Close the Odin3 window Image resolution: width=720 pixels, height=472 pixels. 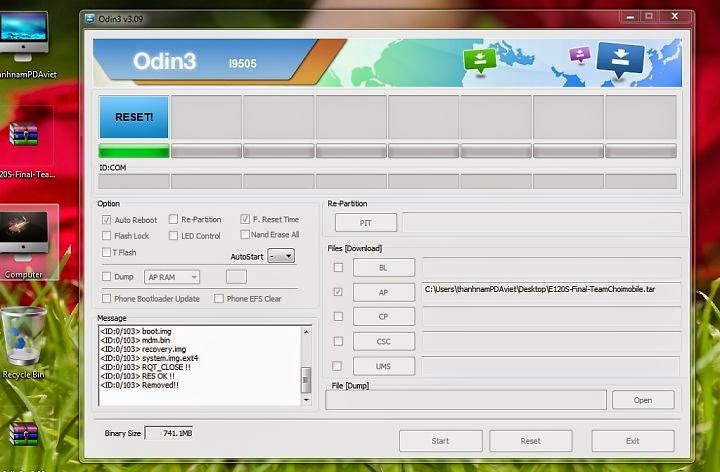tap(675, 17)
